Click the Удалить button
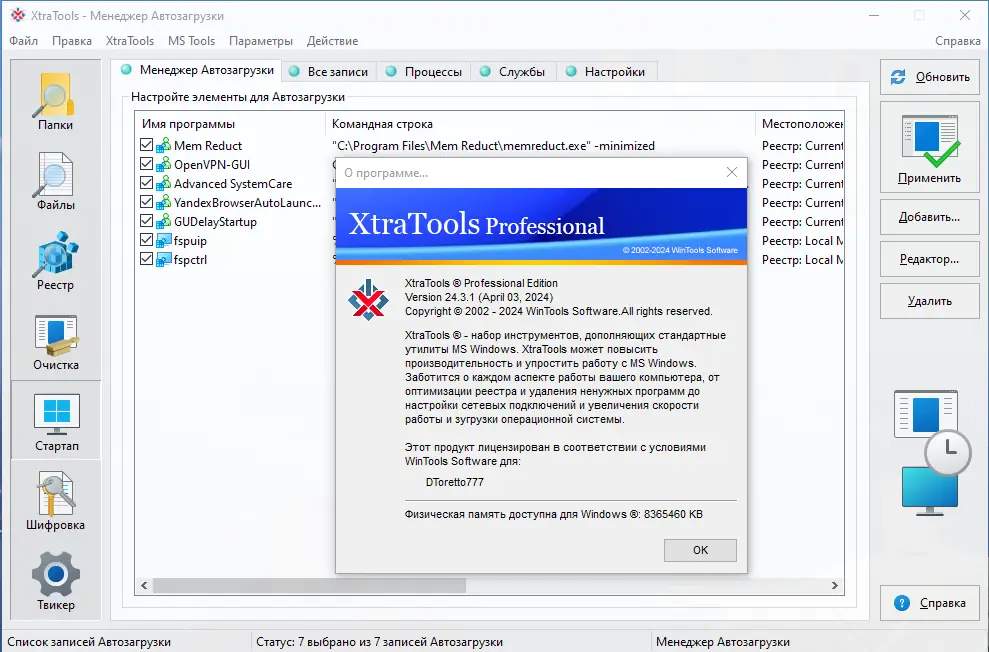 pos(930,301)
